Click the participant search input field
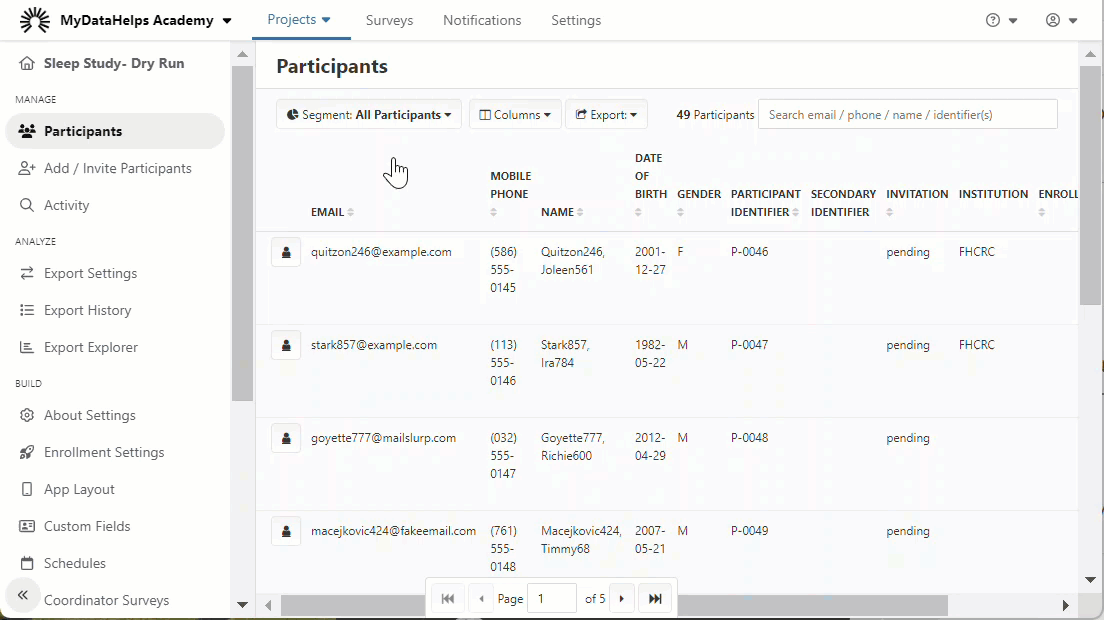The image size is (1104, 620). (x=907, y=115)
